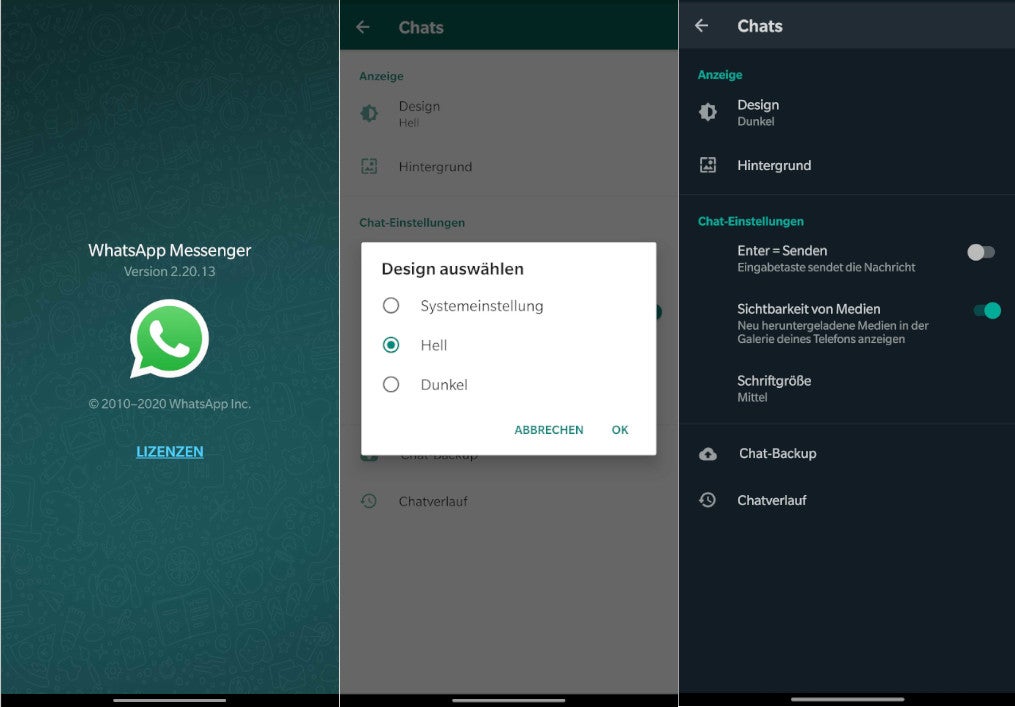Click 'Anzeige' header in dimmed light screen
Image resolution: width=1015 pixels, height=707 pixels.
[x=381, y=76]
